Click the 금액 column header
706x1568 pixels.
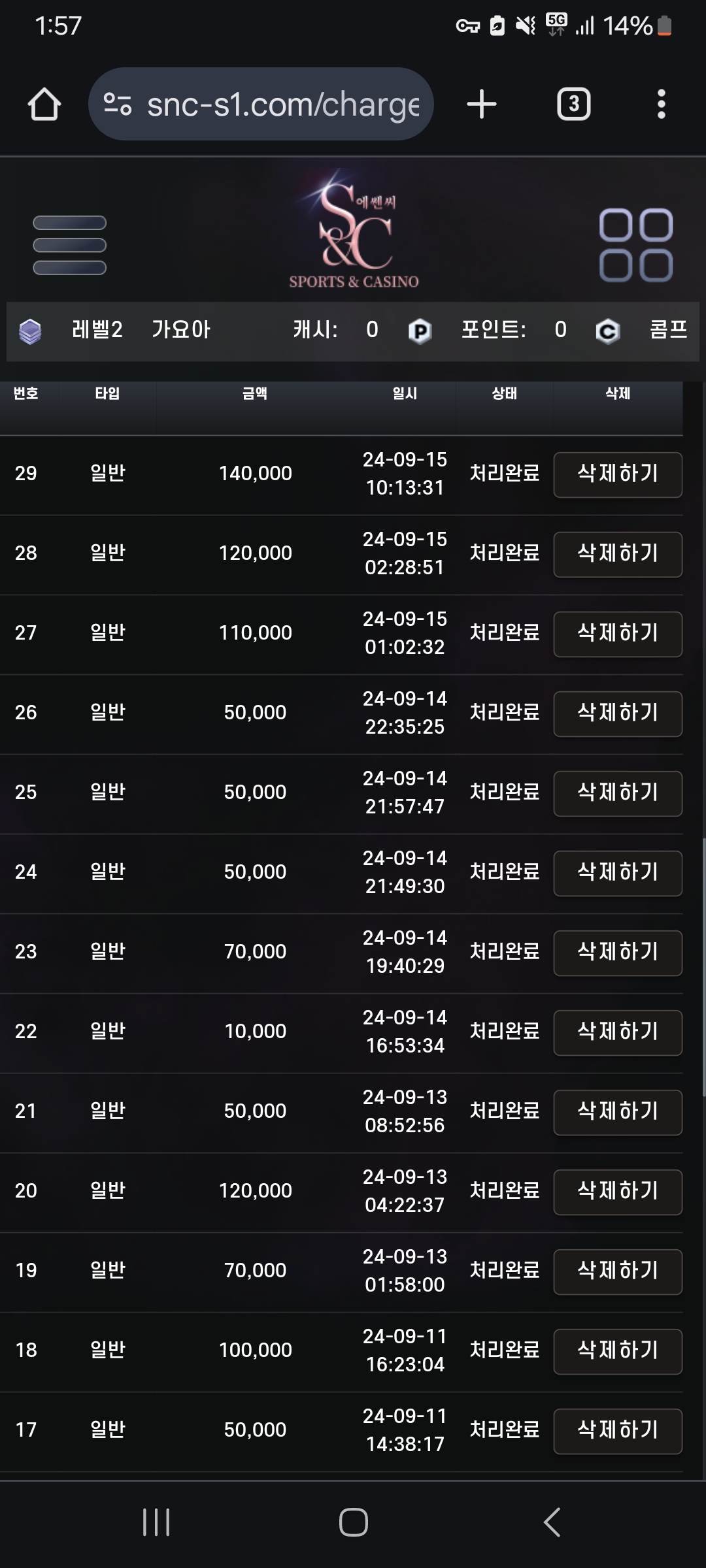[255, 393]
